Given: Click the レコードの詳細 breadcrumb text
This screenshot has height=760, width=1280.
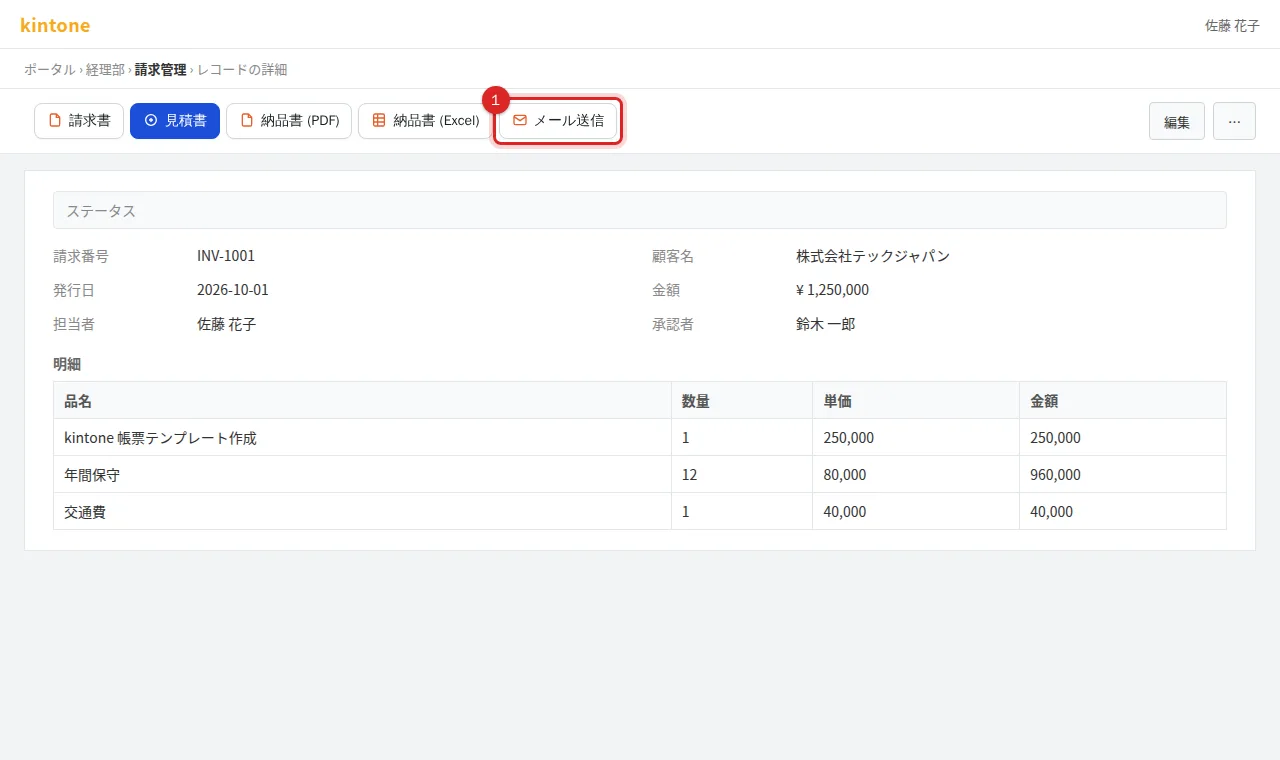Looking at the screenshot, I should 242,69.
